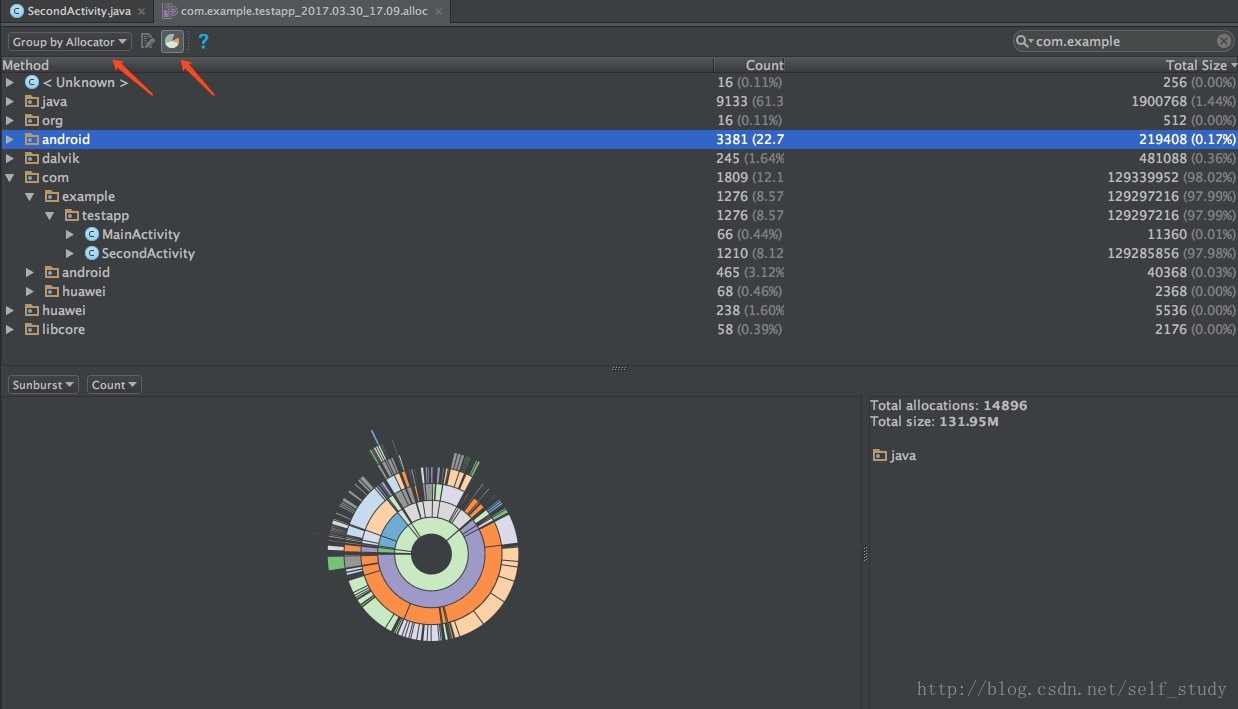This screenshot has width=1238, height=709.
Task: Click the search magnifier icon in filter
Action: (1024, 41)
